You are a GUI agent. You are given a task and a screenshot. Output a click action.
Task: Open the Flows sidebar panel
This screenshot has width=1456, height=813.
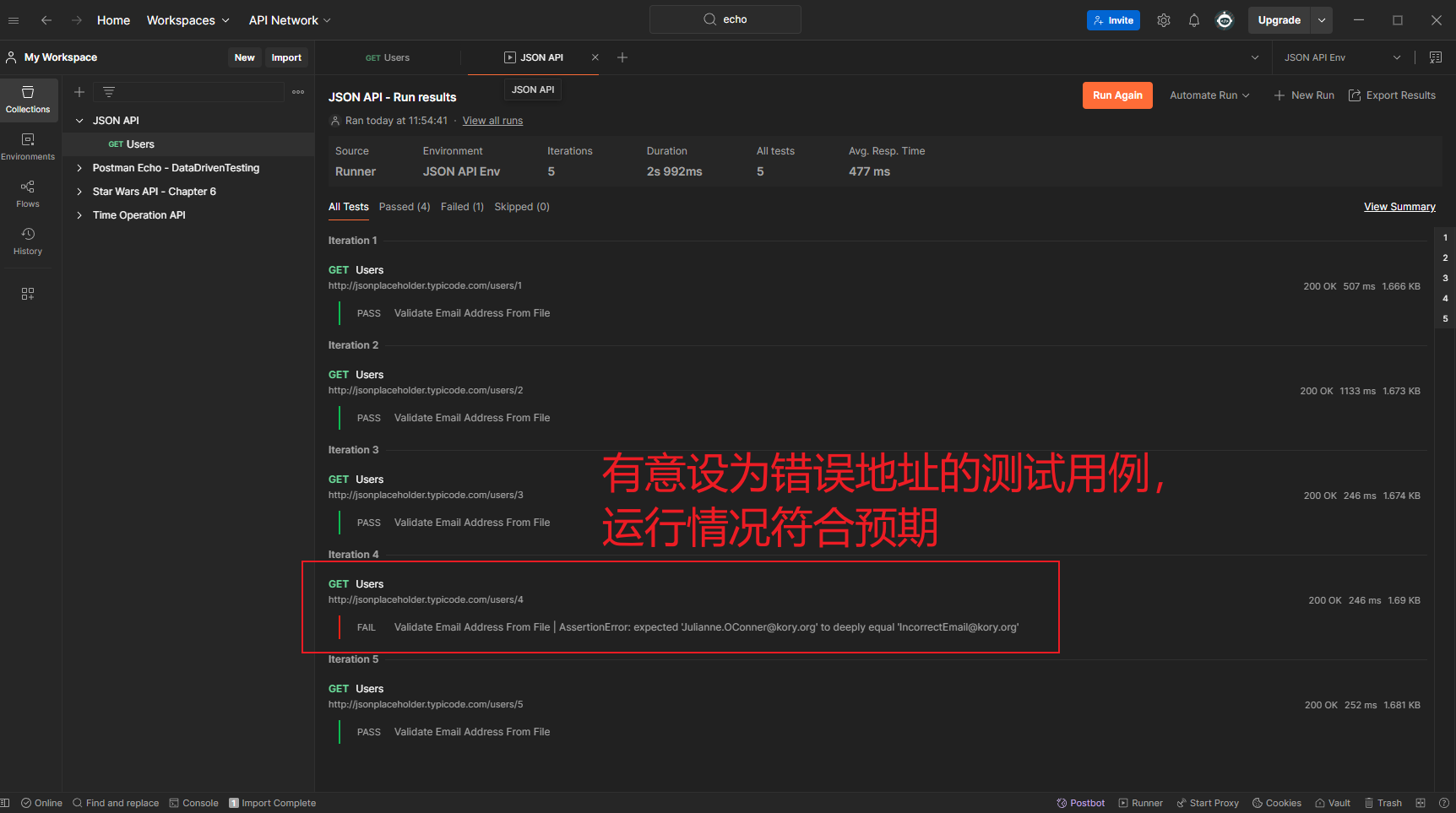pyautogui.click(x=28, y=194)
